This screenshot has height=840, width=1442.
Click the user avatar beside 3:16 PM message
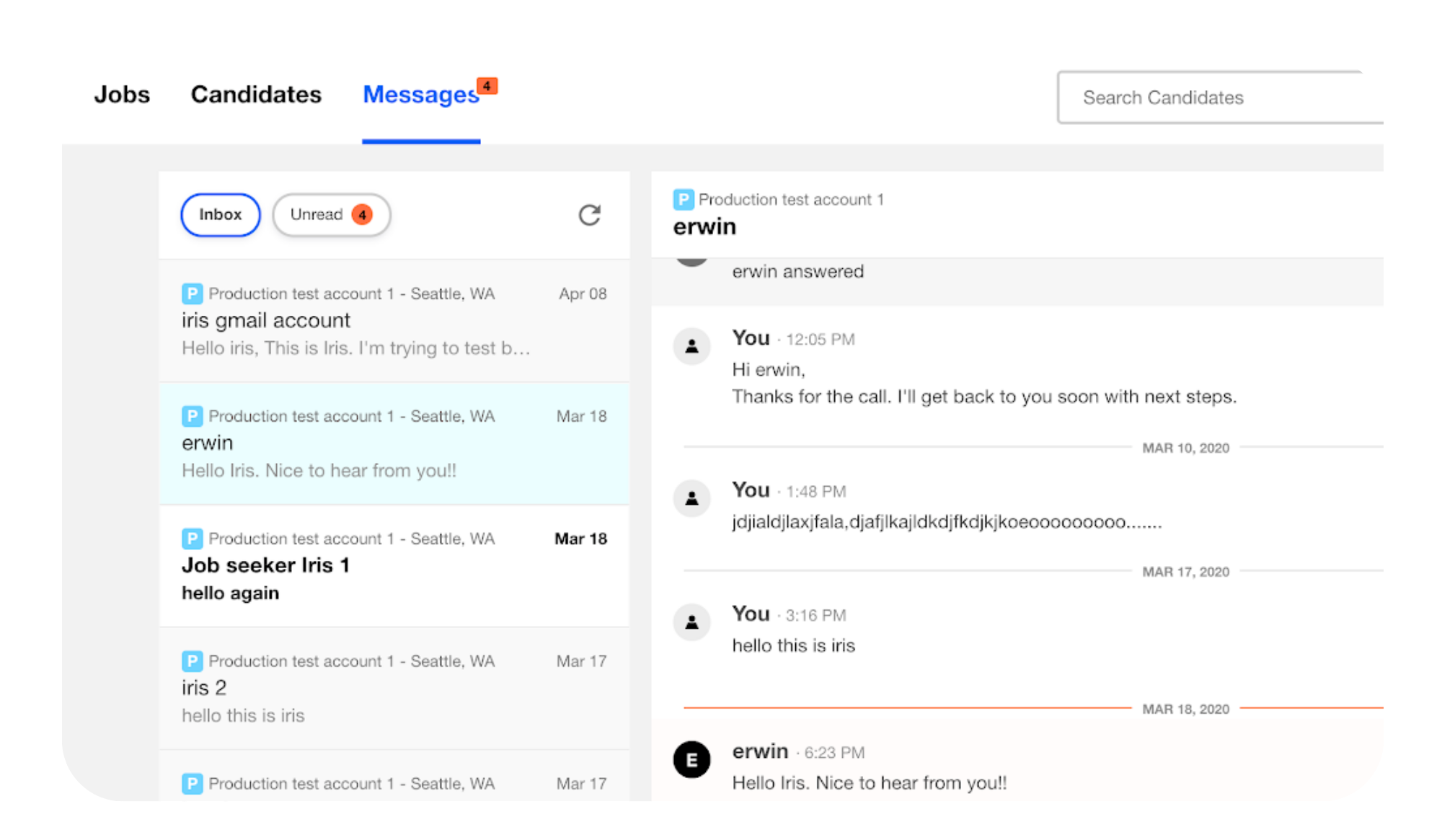(691, 622)
